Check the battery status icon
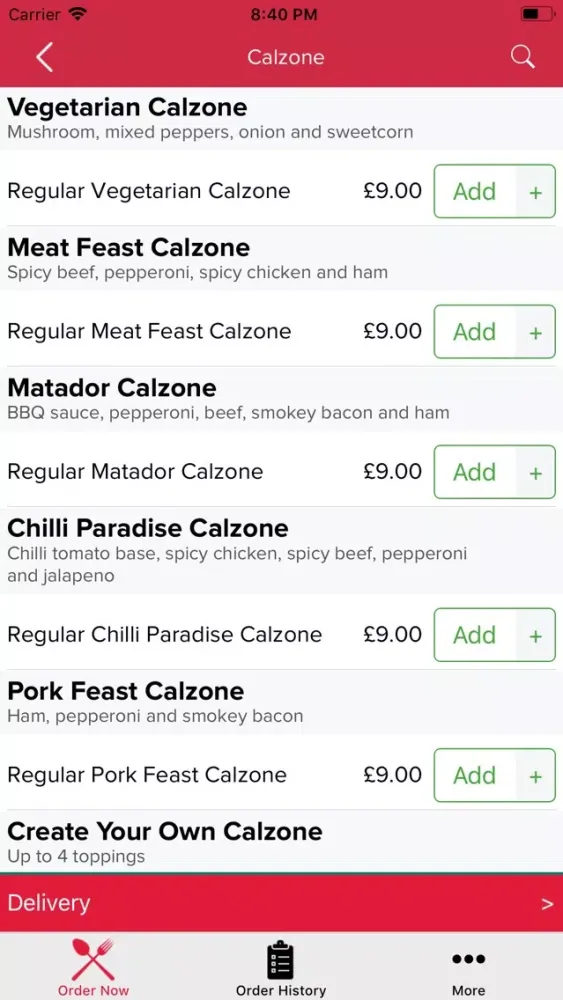 537,14
